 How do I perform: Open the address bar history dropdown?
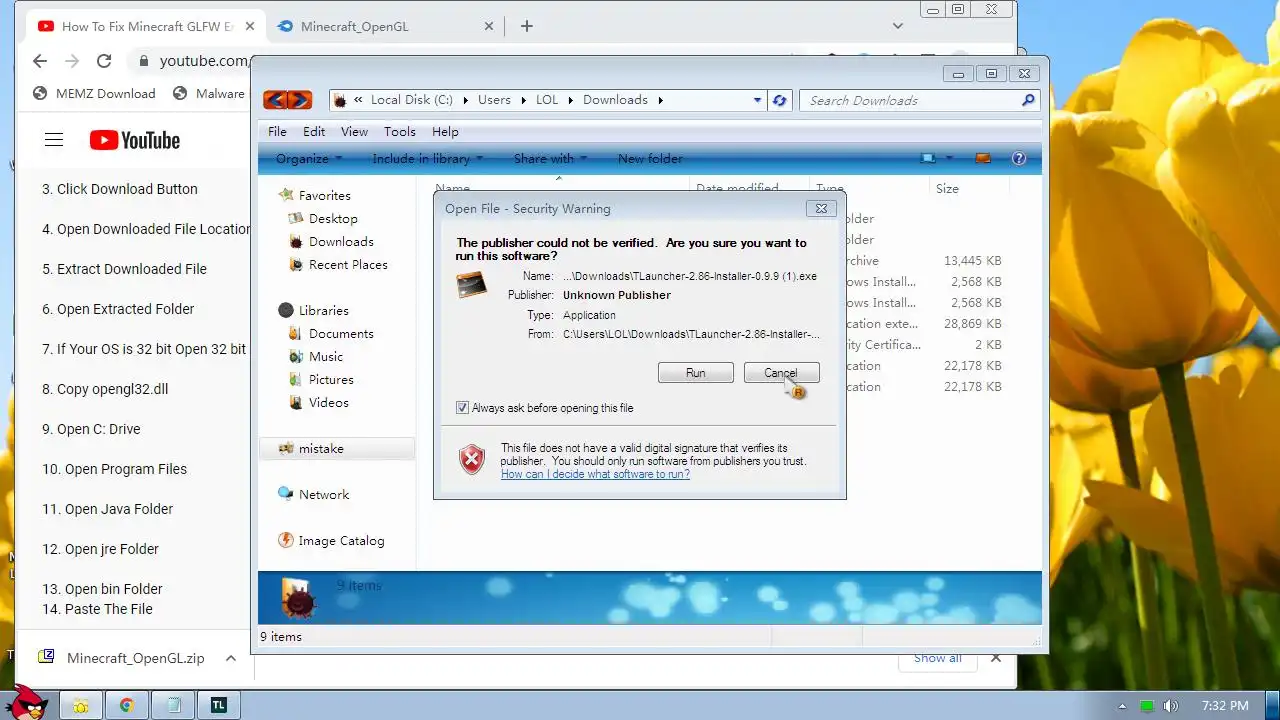tap(757, 100)
